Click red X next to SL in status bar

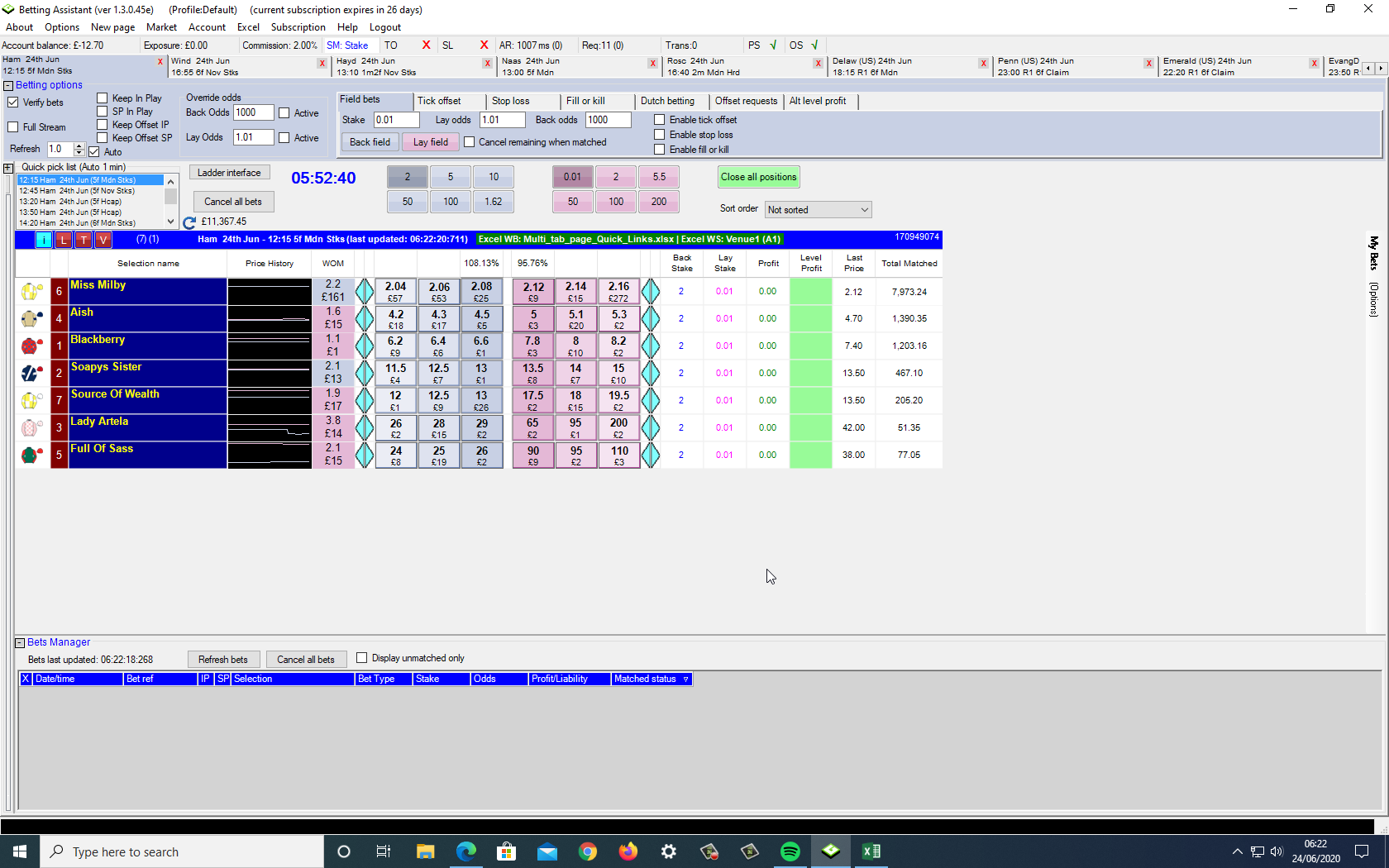click(x=484, y=45)
